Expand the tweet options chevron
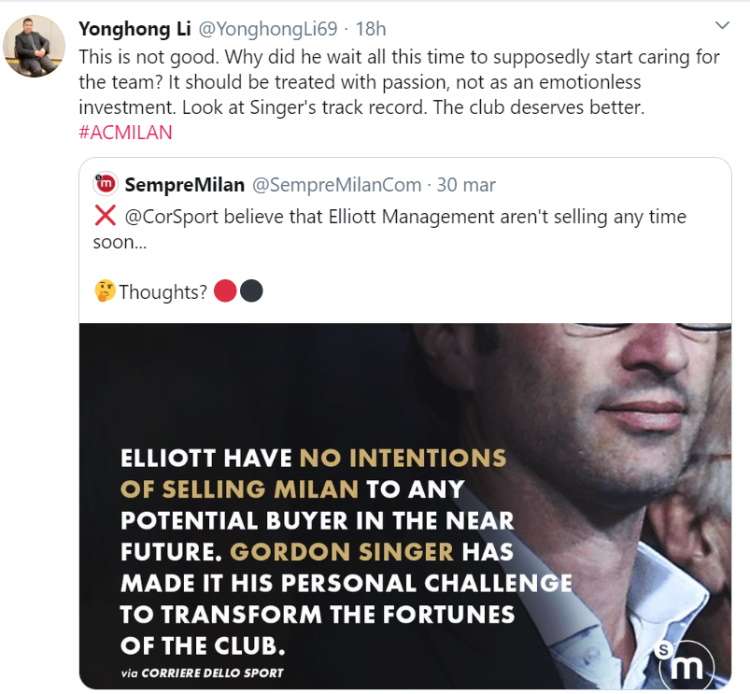 pos(722,25)
